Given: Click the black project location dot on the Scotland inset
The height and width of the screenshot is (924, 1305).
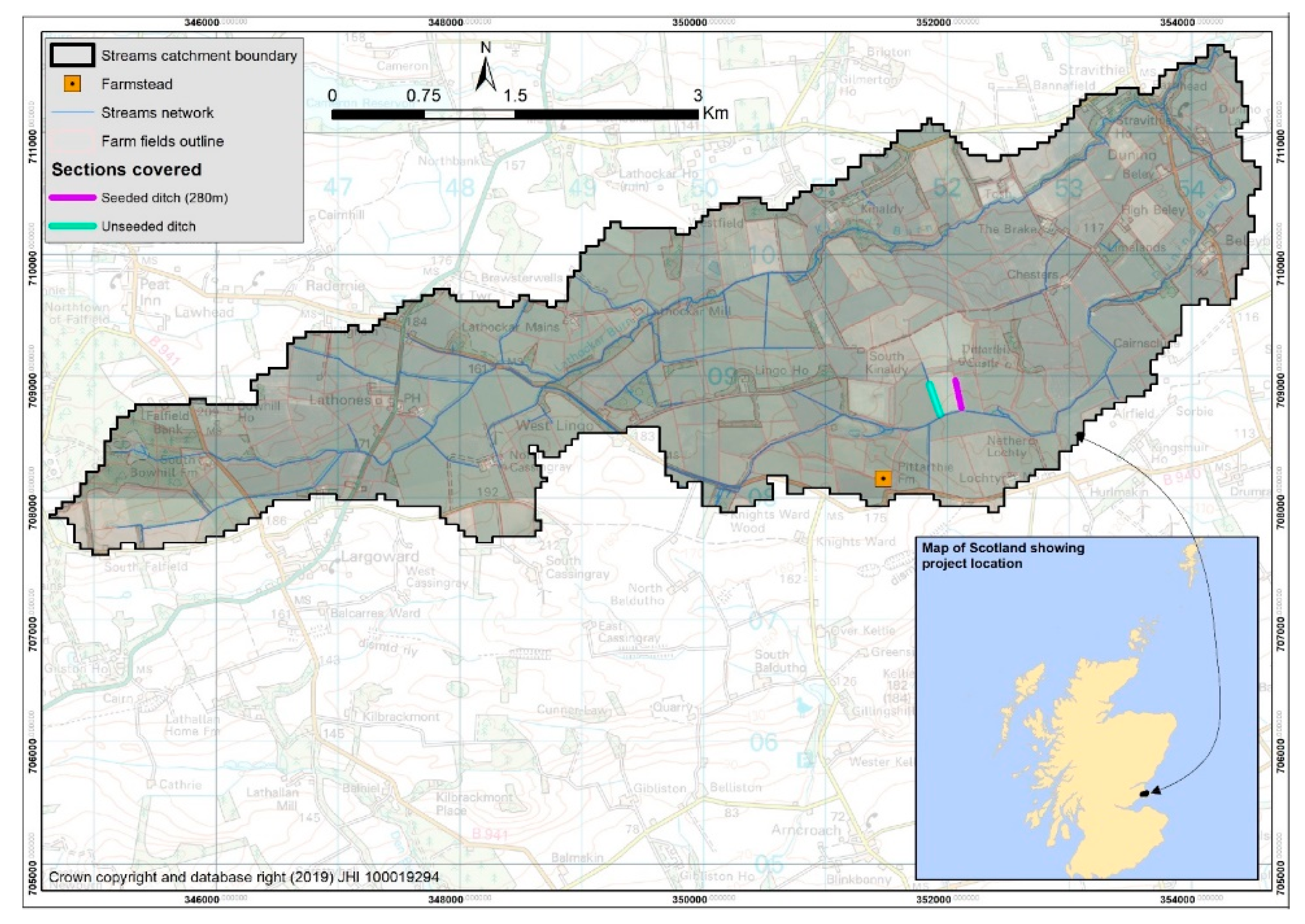Looking at the screenshot, I should [x=1146, y=793].
